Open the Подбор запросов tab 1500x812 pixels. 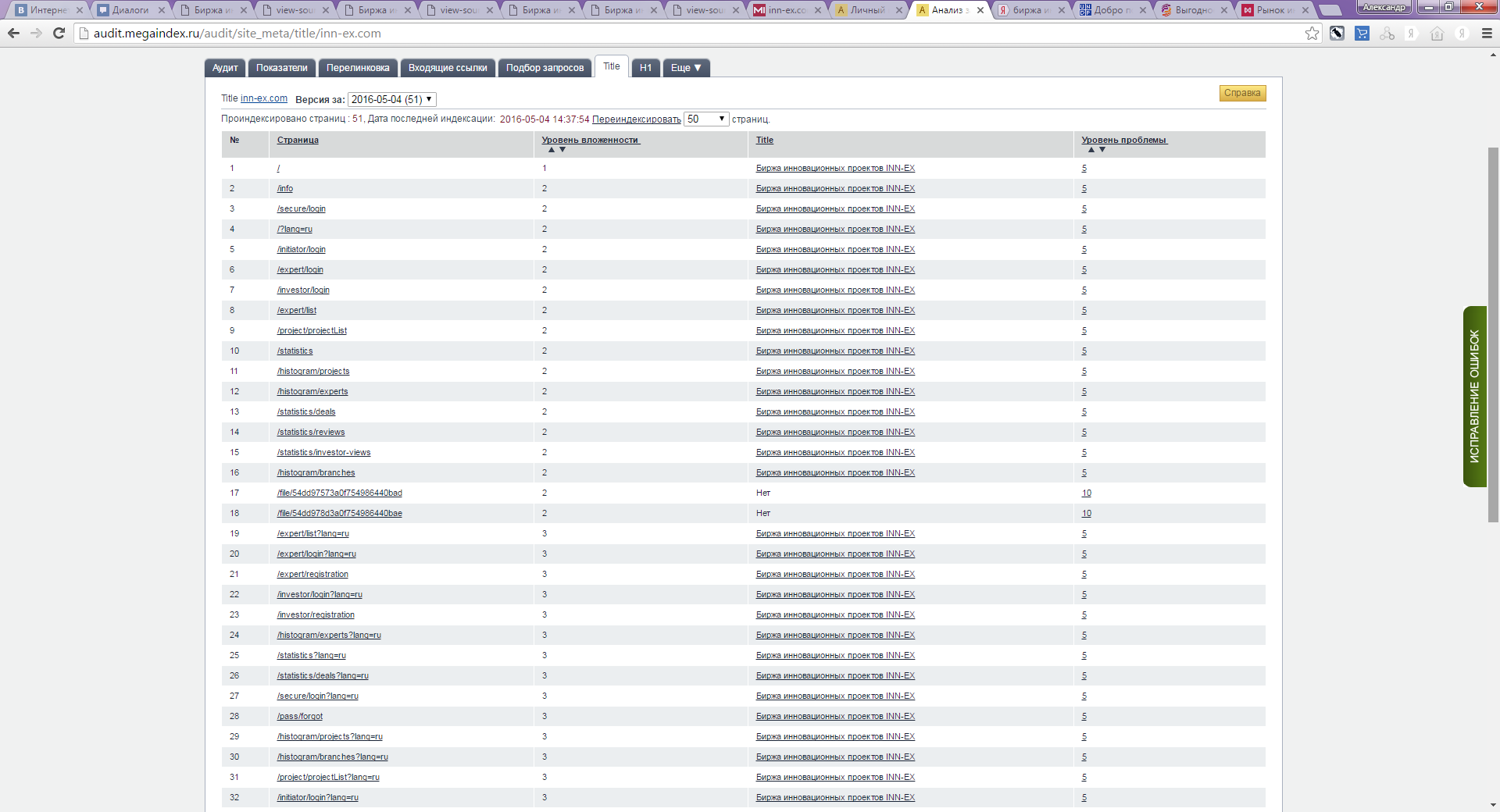coord(545,68)
